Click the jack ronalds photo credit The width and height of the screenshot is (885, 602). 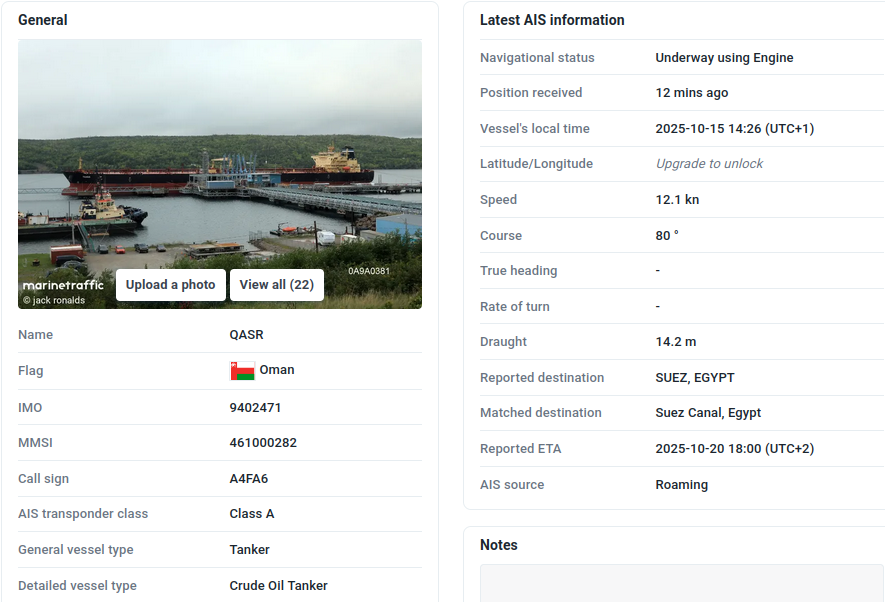54,300
